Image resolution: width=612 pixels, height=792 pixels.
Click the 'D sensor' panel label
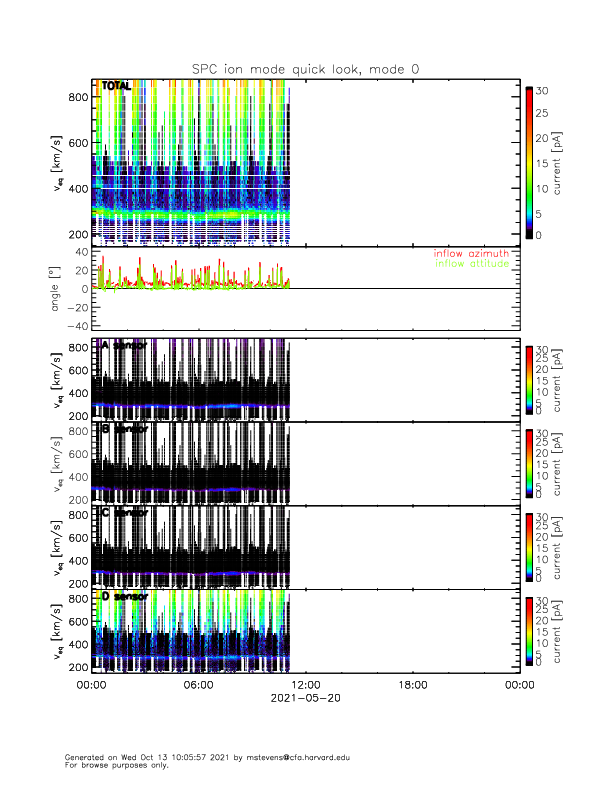[x=124, y=596]
